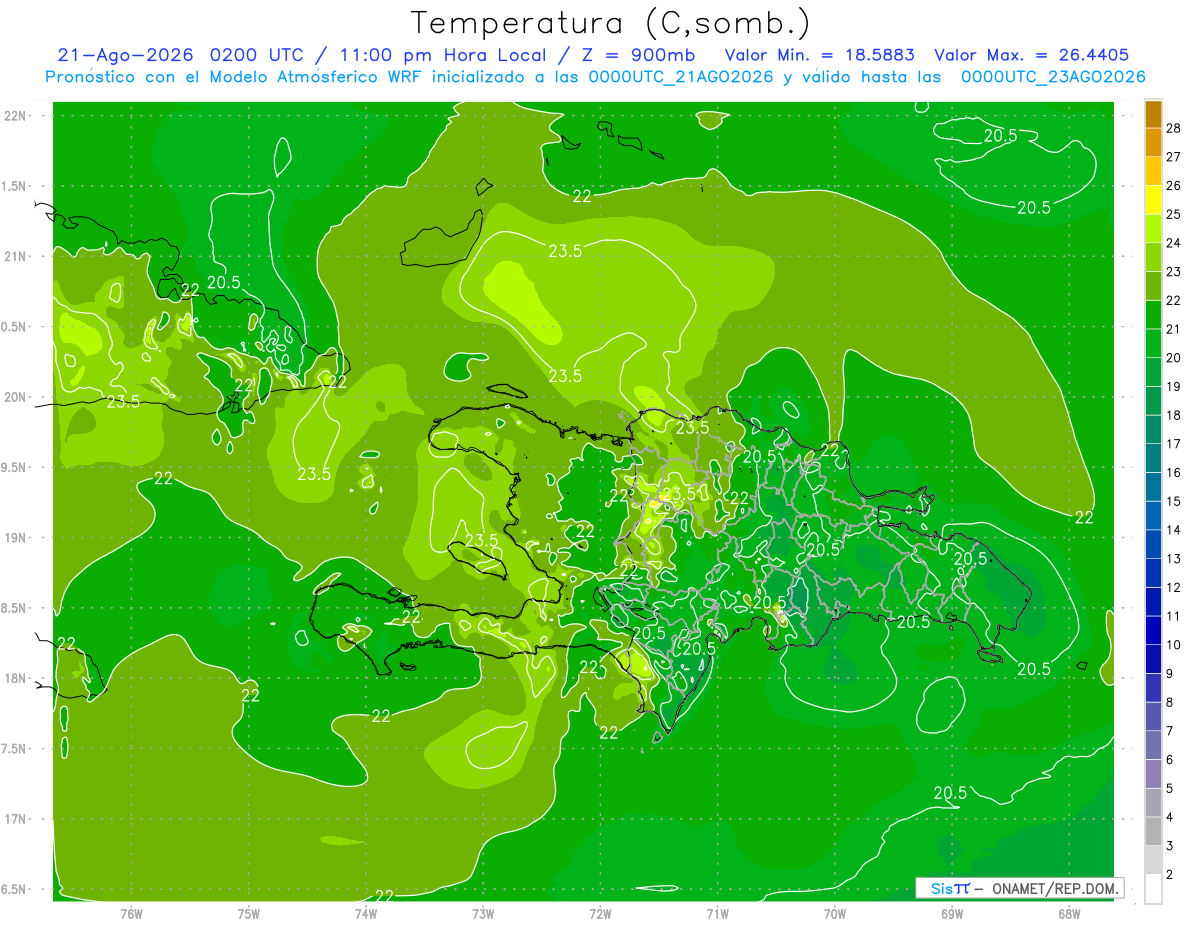Click the '70W' longitude axis label
Viewport: 1200px width, 927px height.
(x=835, y=914)
